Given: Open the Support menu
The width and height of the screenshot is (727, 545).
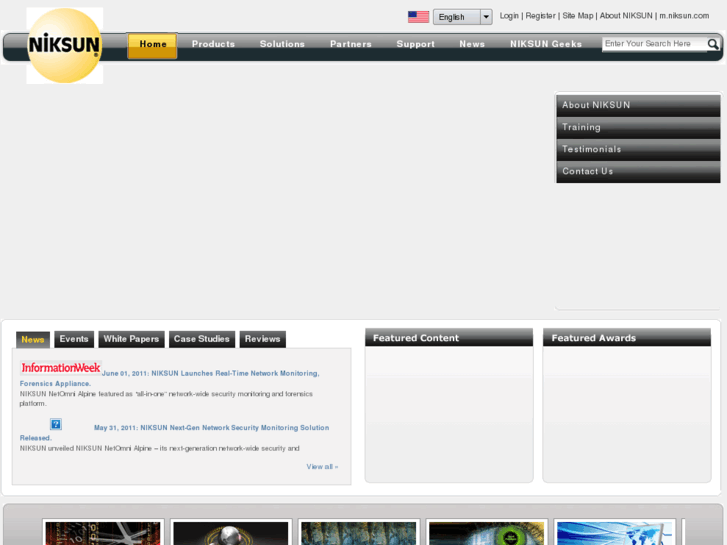Looking at the screenshot, I should point(415,44).
